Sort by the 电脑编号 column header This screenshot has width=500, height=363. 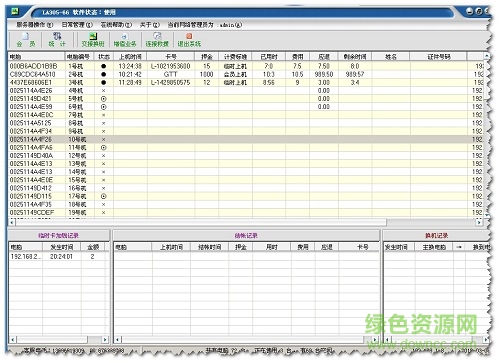click(79, 56)
